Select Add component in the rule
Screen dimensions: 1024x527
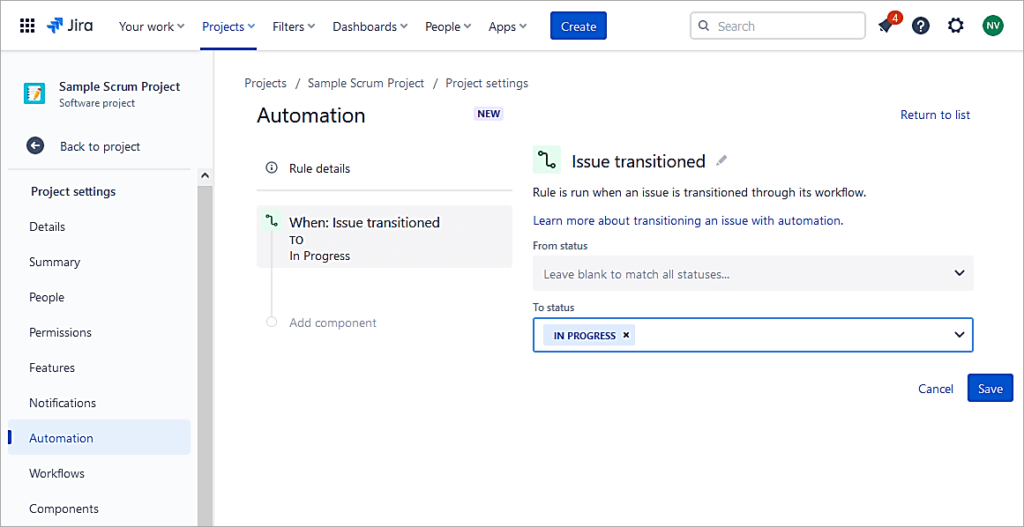click(x=332, y=323)
